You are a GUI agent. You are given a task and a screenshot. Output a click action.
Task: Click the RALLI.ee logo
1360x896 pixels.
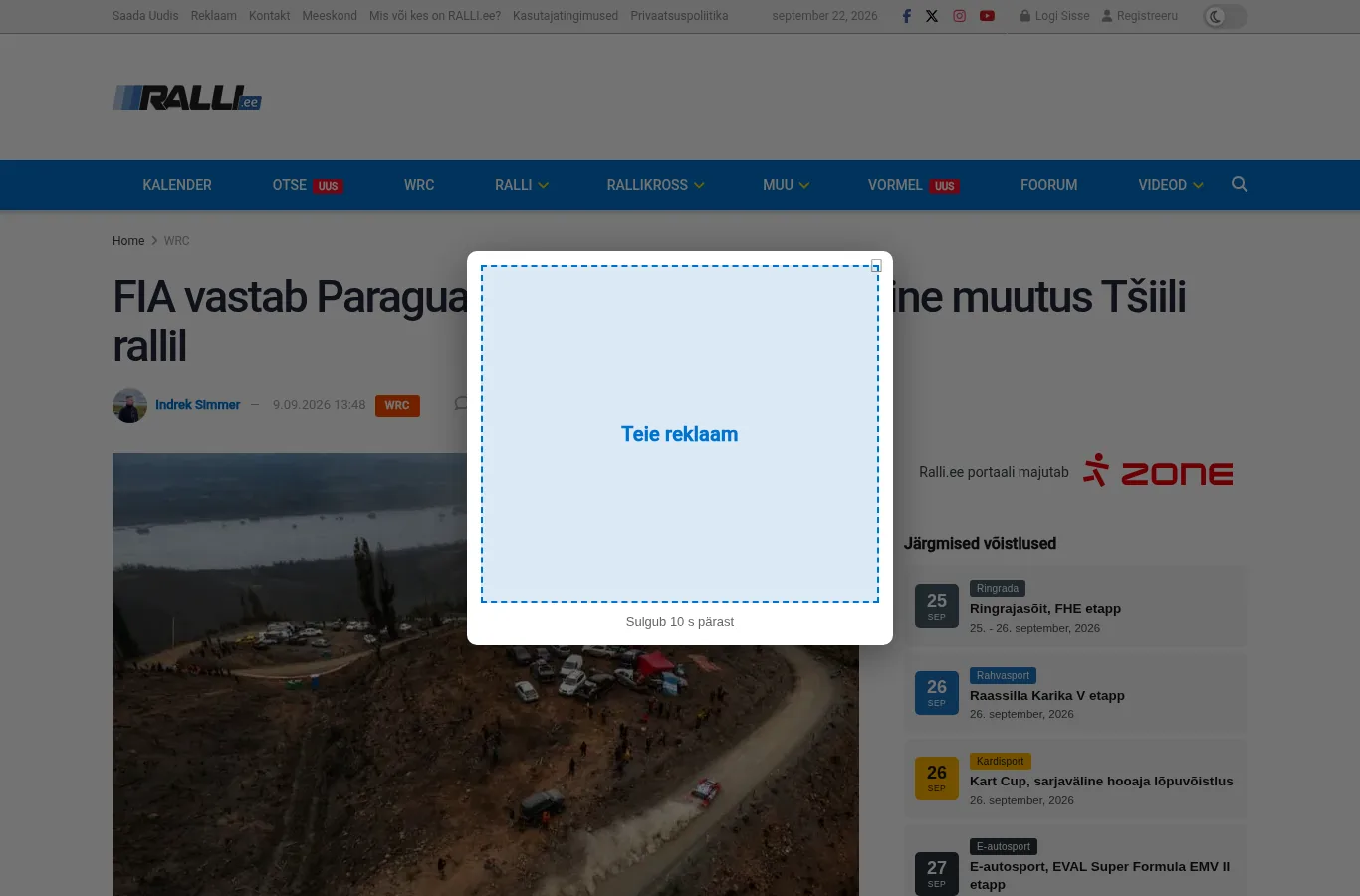click(x=187, y=98)
